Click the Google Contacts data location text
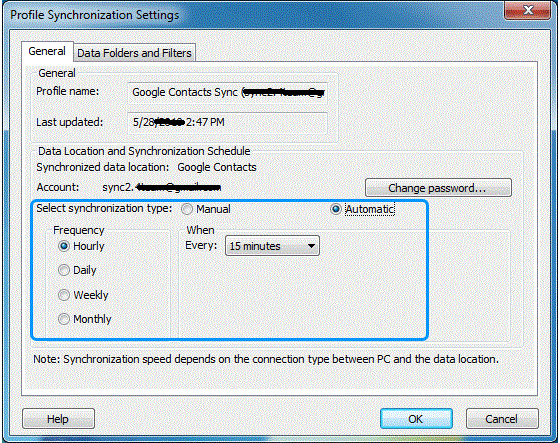The image size is (560, 443). 217,167
